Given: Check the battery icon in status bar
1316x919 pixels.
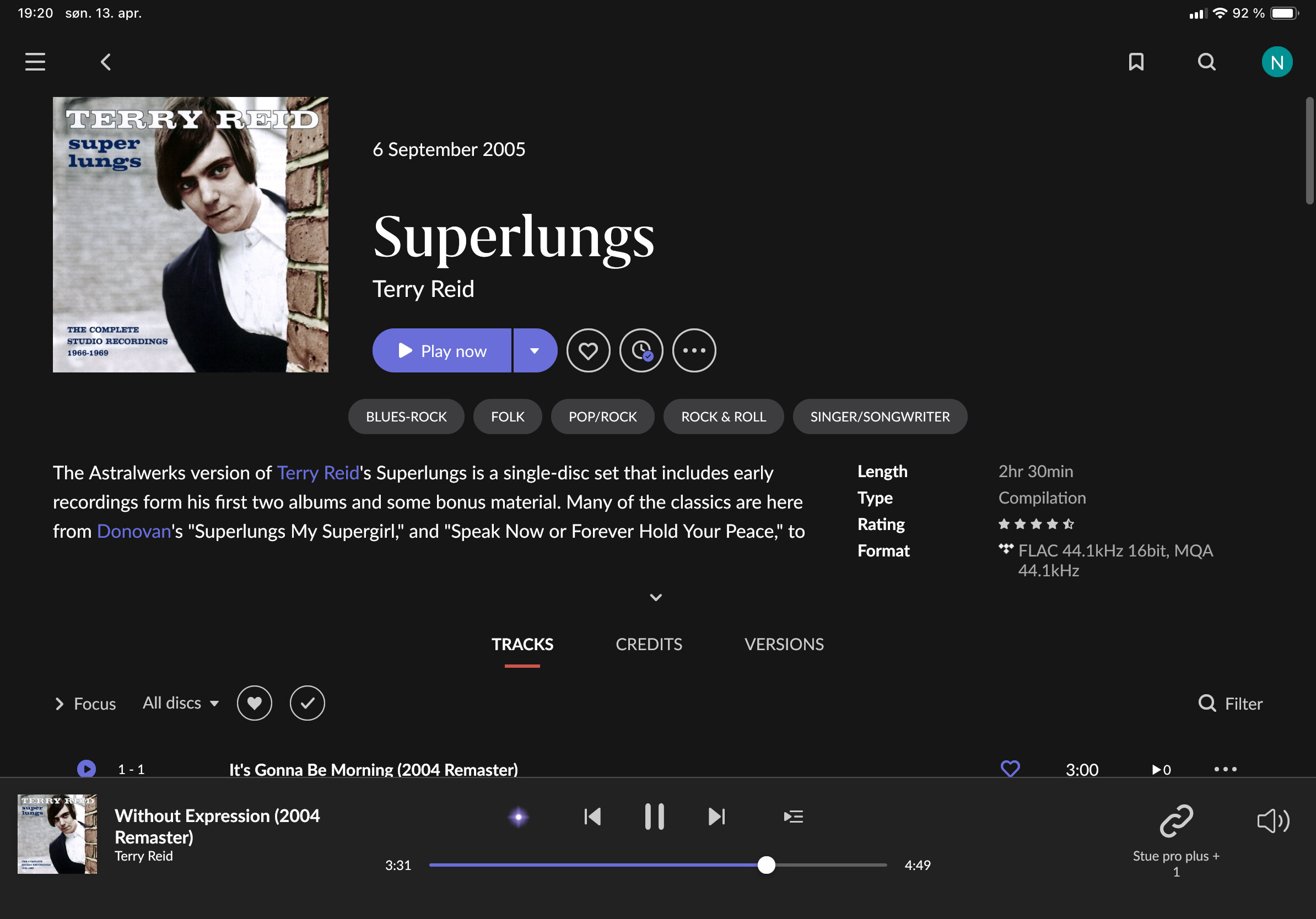Looking at the screenshot, I should point(1284,13).
